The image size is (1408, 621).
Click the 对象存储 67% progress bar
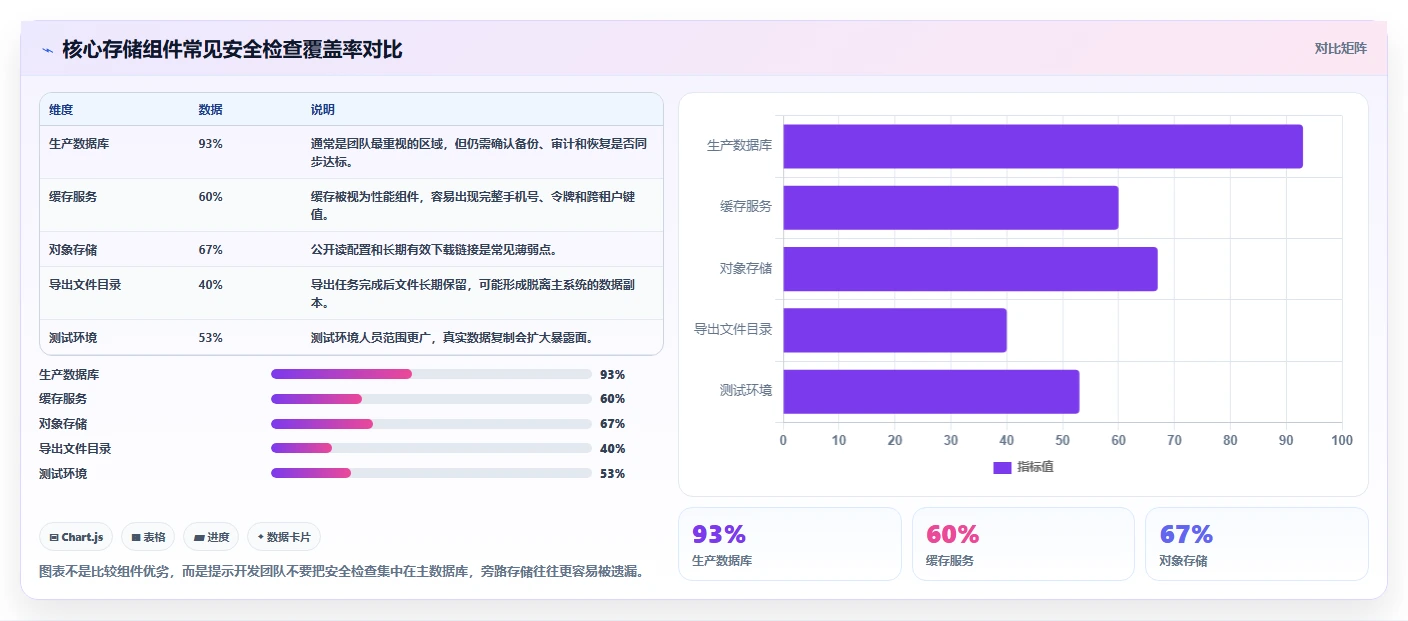[x=431, y=424]
